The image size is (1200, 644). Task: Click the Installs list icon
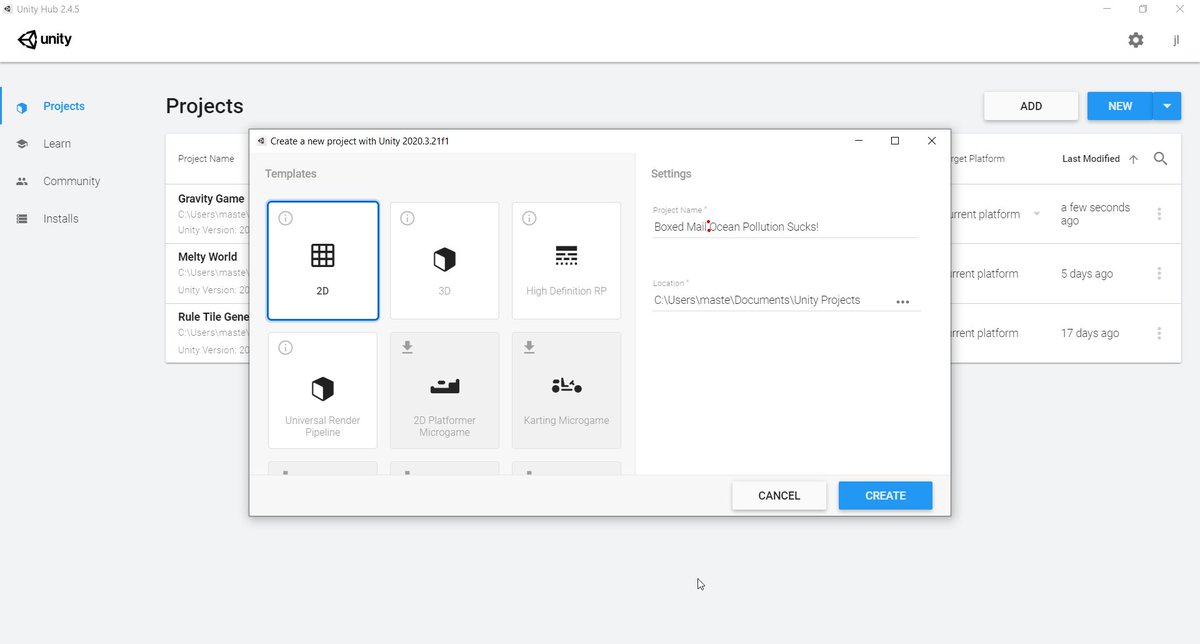point(22,219)
